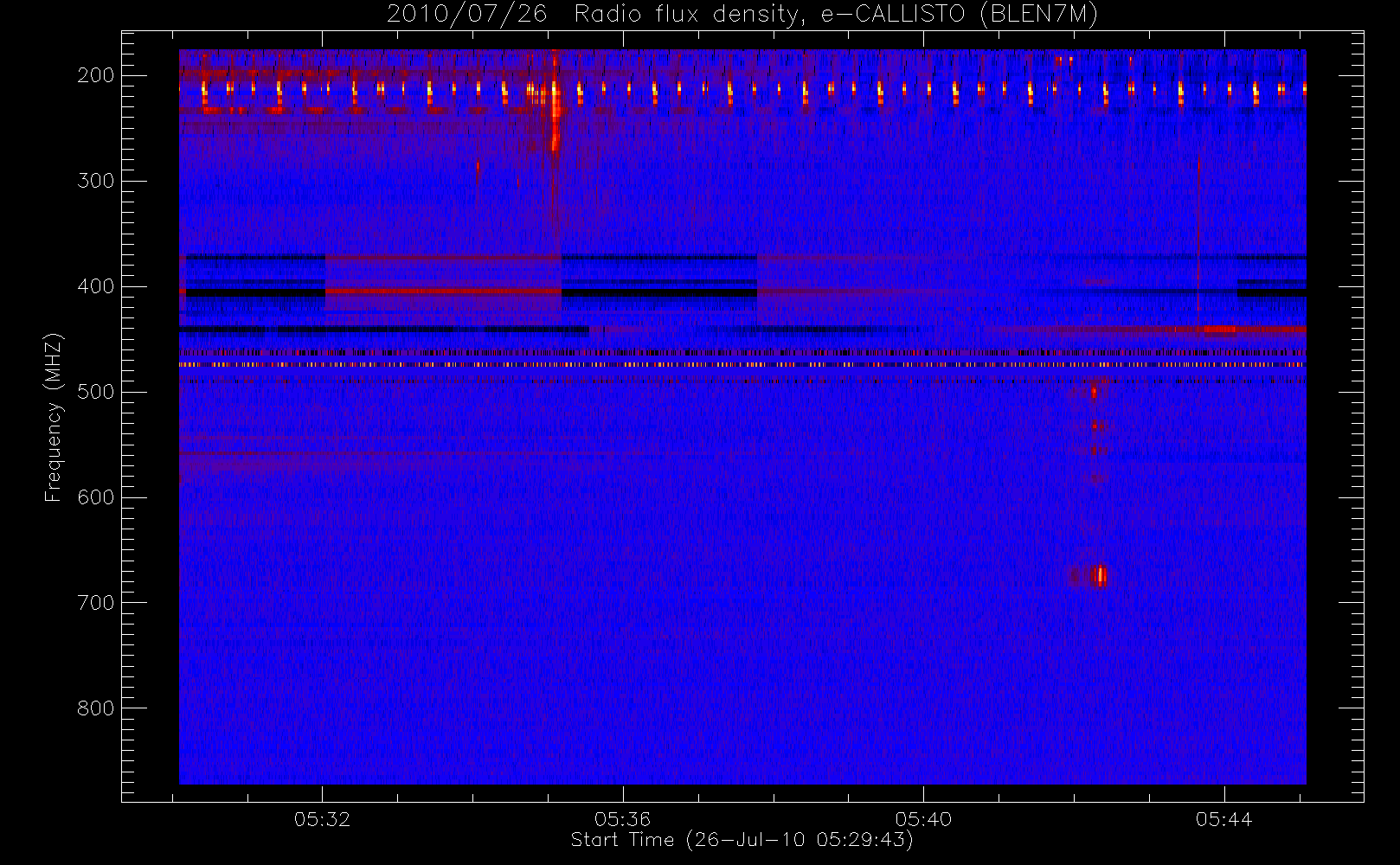Image resolution: width=1400 pixels, height=865 pixels.
Task: Click the 700 frequency tick label
Action: tap(95, 603)
